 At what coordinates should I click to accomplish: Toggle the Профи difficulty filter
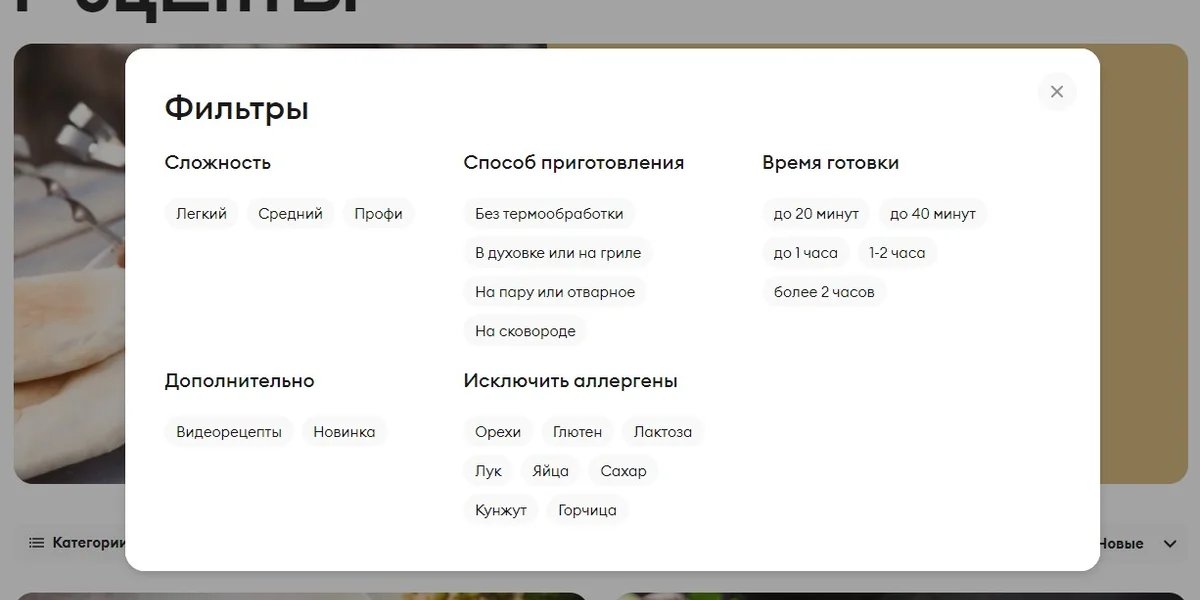click(379, 213)
